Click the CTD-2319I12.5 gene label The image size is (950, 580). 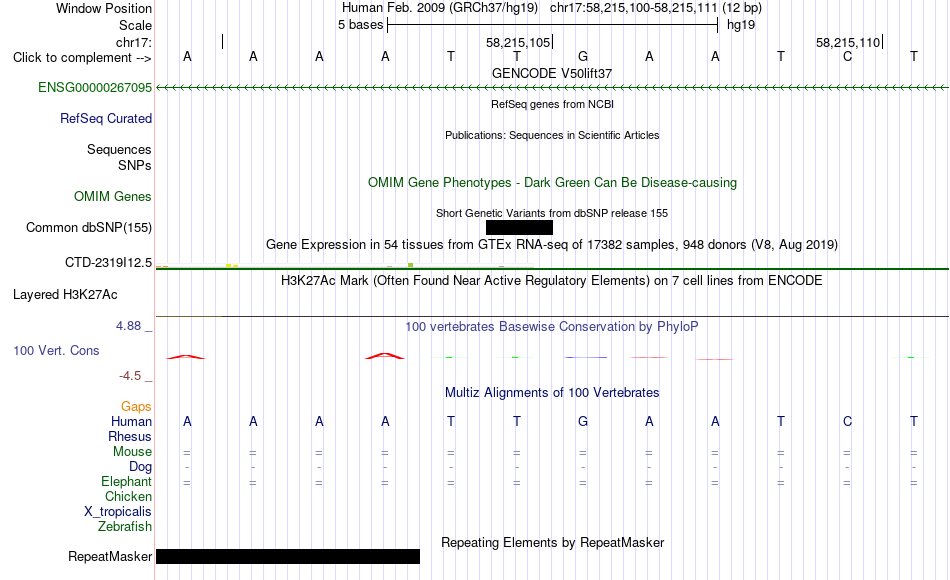(108, 263)
